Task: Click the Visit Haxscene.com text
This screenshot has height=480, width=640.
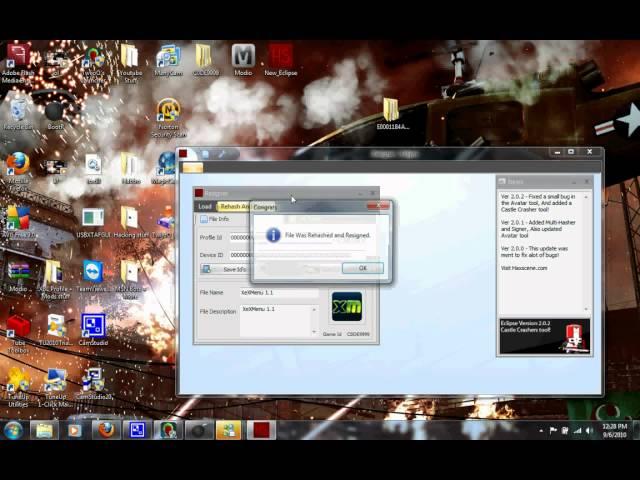Action: 524,268
